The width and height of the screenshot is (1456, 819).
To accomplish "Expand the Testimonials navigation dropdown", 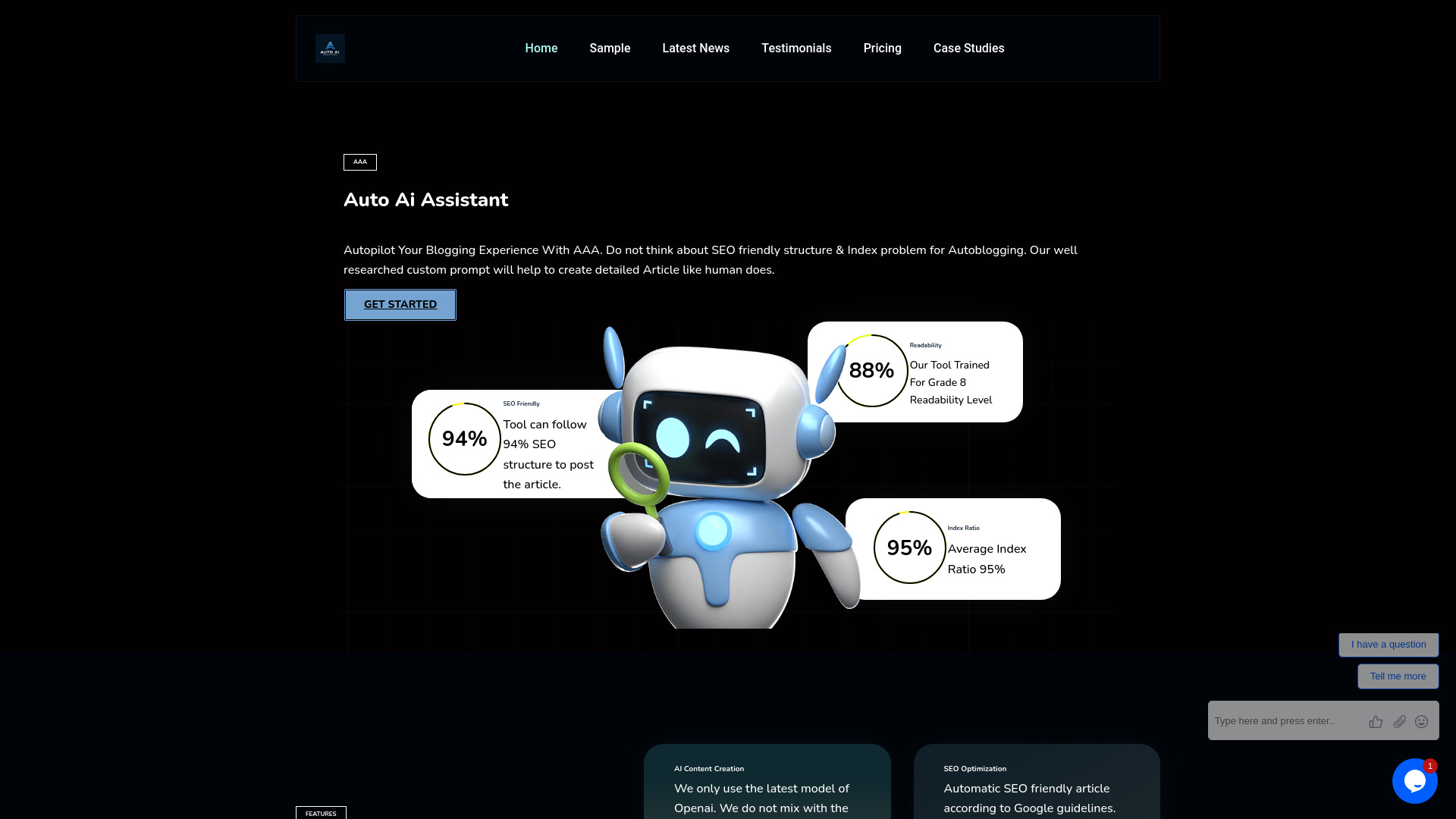I will 797,48.
